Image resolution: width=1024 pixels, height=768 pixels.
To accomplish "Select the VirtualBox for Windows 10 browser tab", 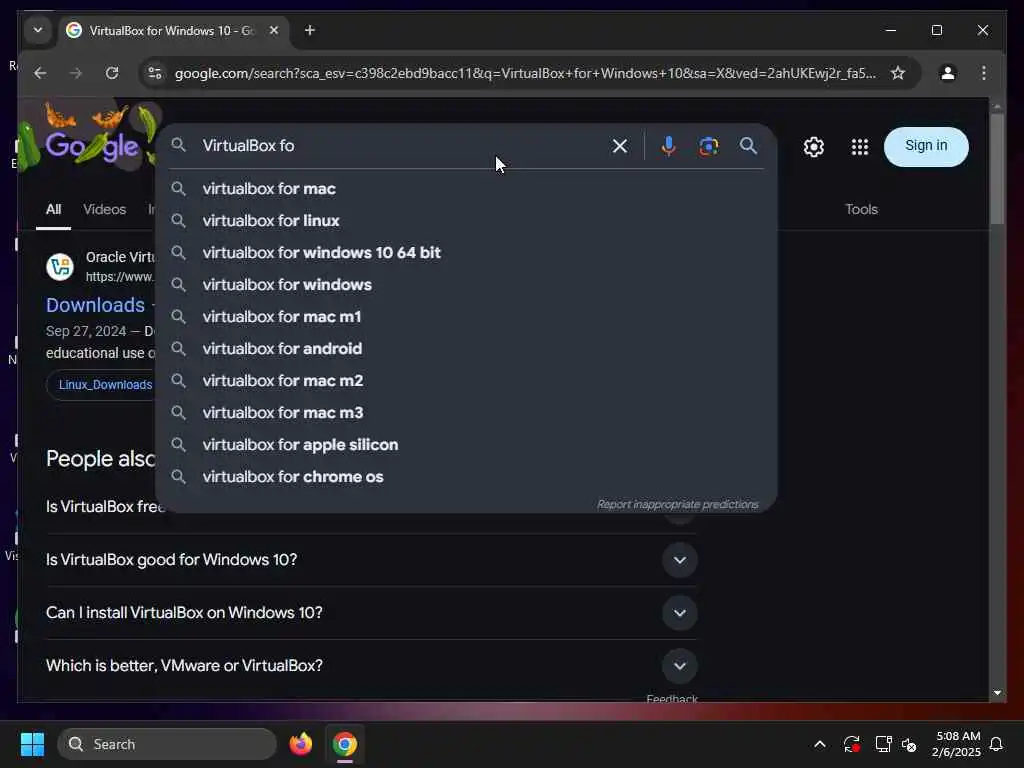I will point(173,31).
